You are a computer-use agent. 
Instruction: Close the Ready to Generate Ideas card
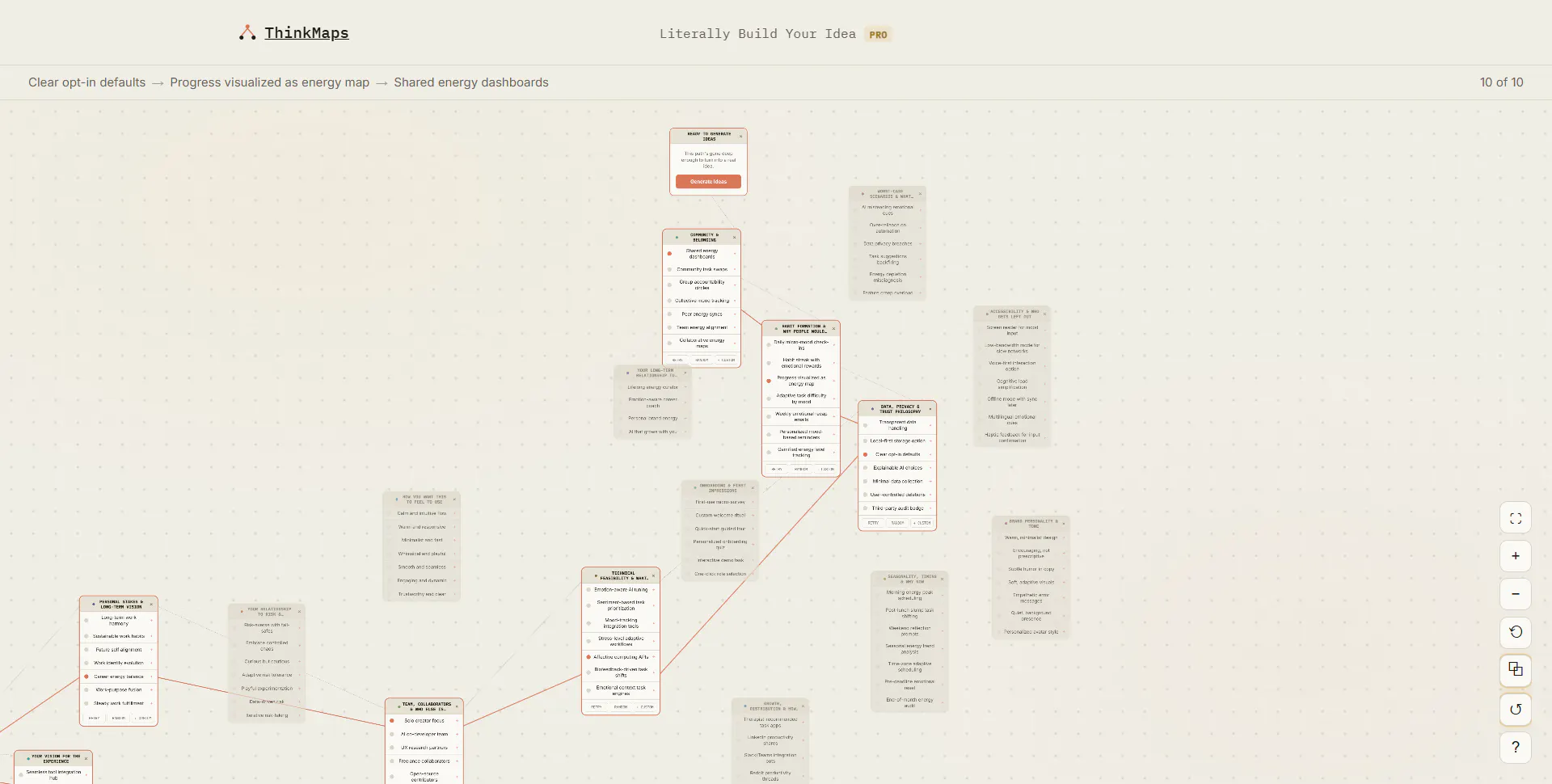point(740,137)
